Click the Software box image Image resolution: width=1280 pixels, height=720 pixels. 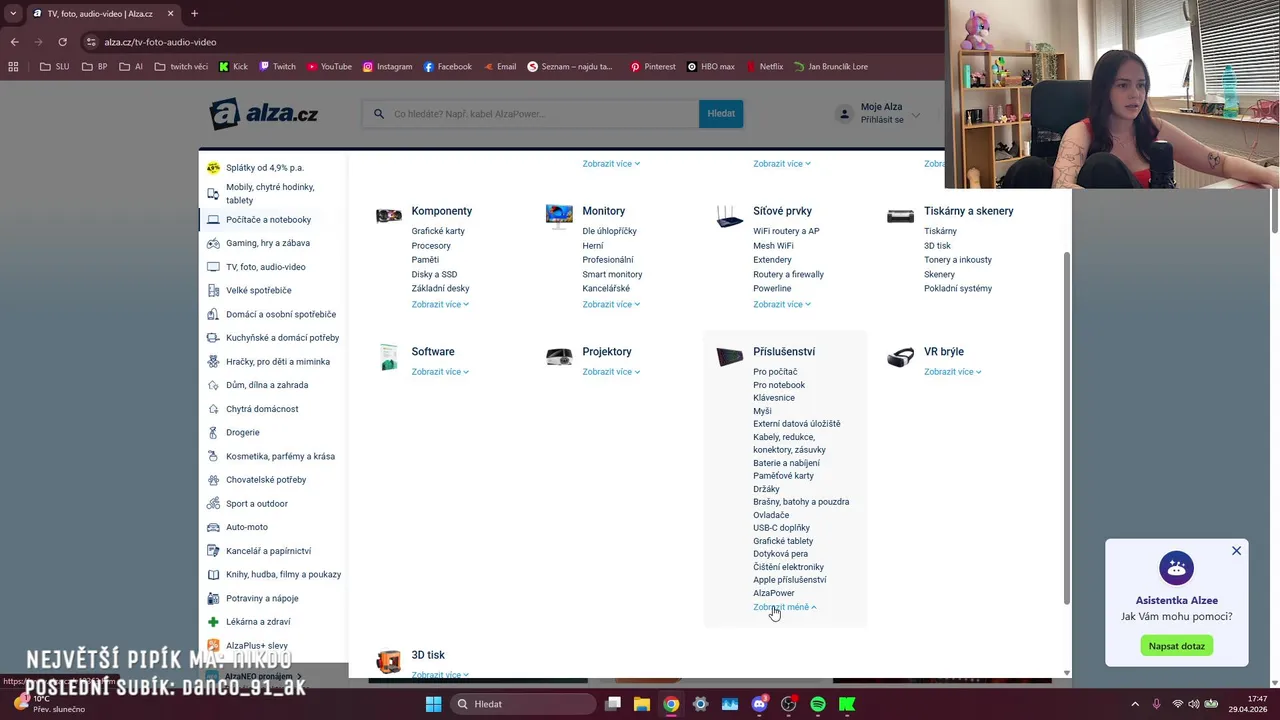(x=389, y=356)
